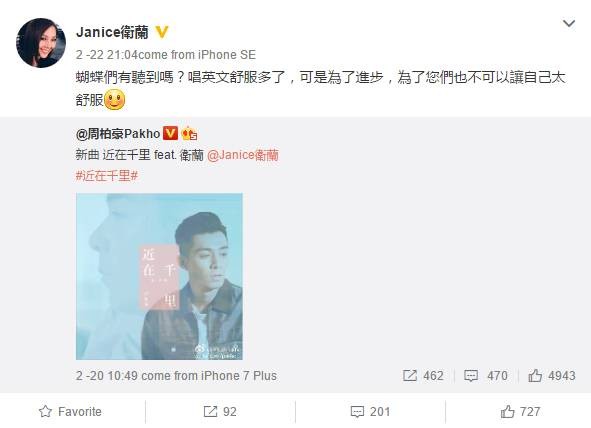Open the #近在千里# hashtag topic
The height and width of the screenshot is (428, 591).
pyautogui.click(x=107, y=176)
